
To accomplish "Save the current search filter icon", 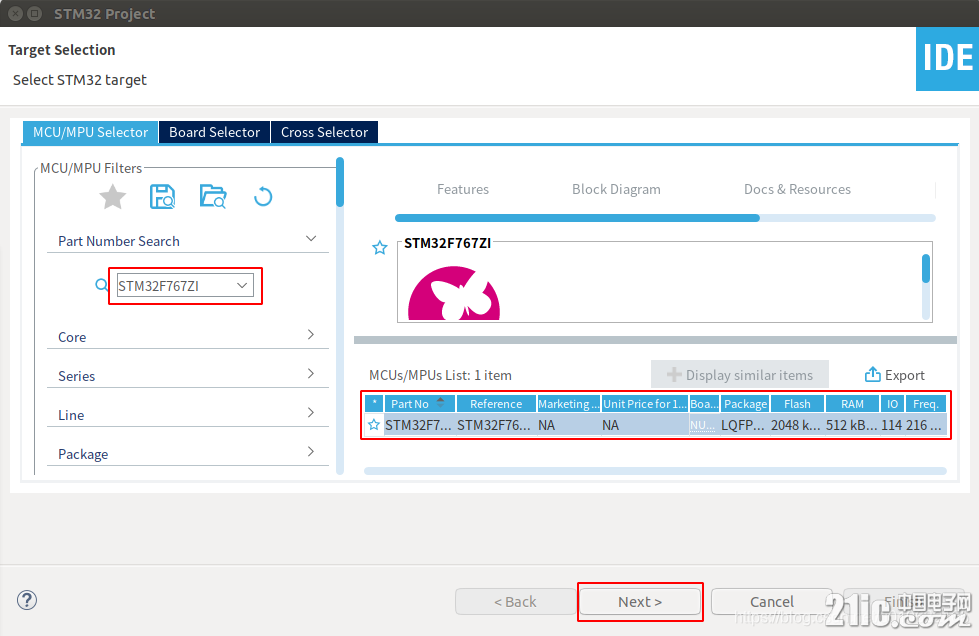I will [162, 197].
